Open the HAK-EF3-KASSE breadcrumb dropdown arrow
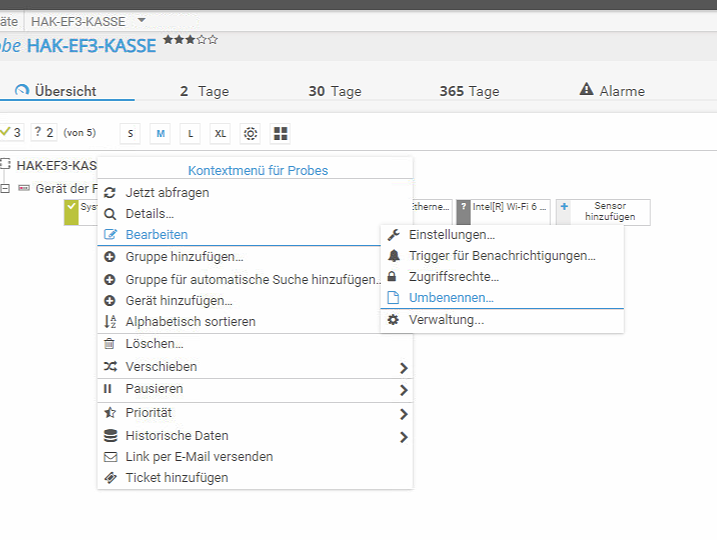This screenshot has height=540, width=717. pyautogui.click(x=141, y=20)
